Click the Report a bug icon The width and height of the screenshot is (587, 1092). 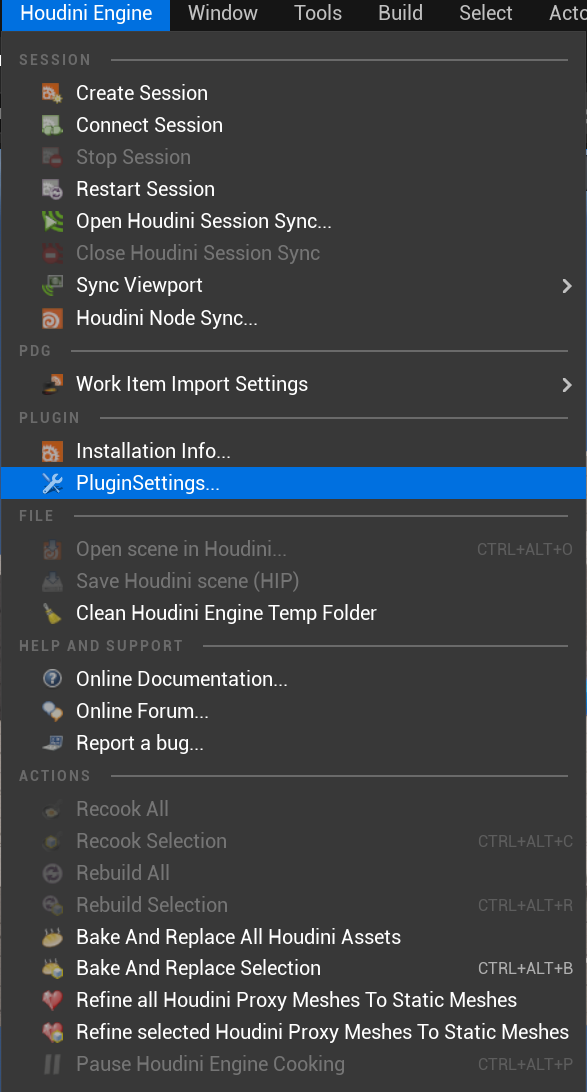click(x=53, y=743)
